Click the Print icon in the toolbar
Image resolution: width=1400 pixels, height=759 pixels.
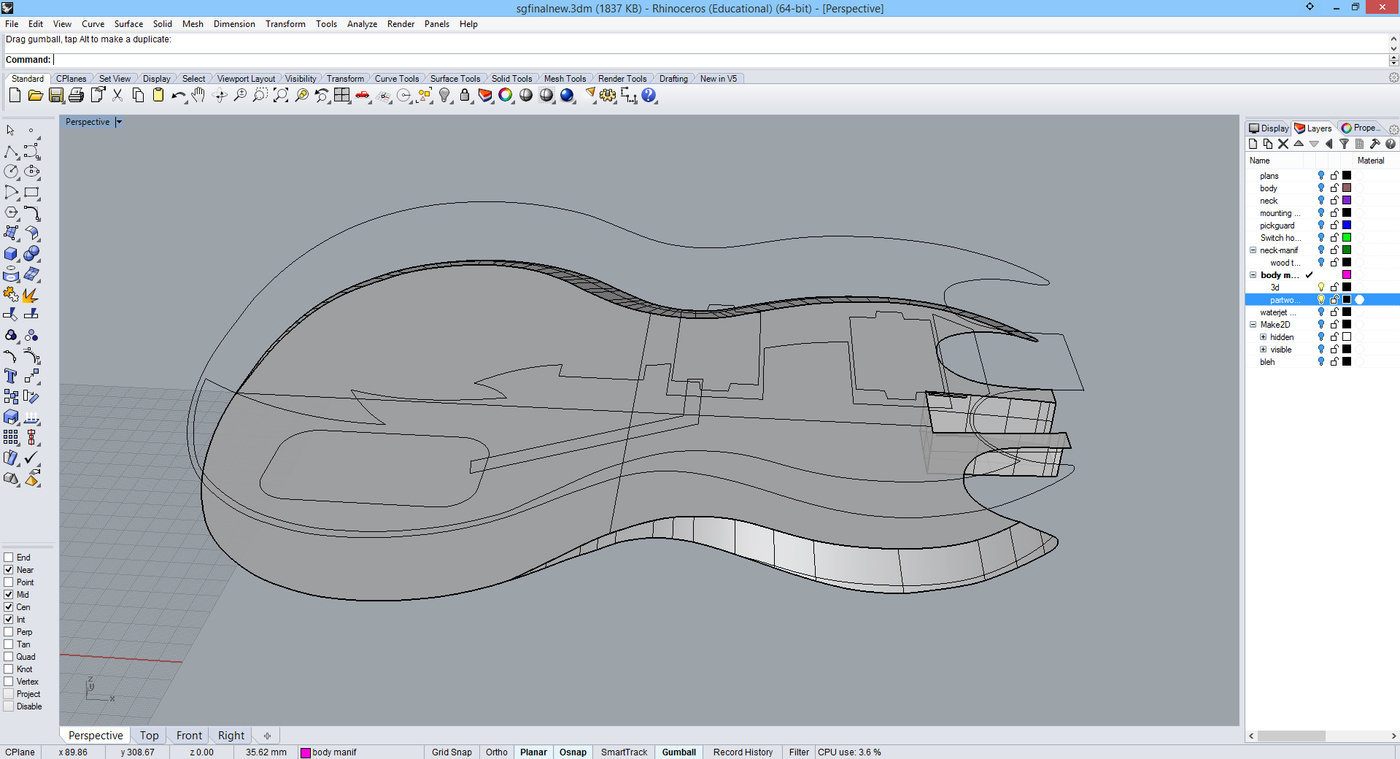[x=76, y=95]
